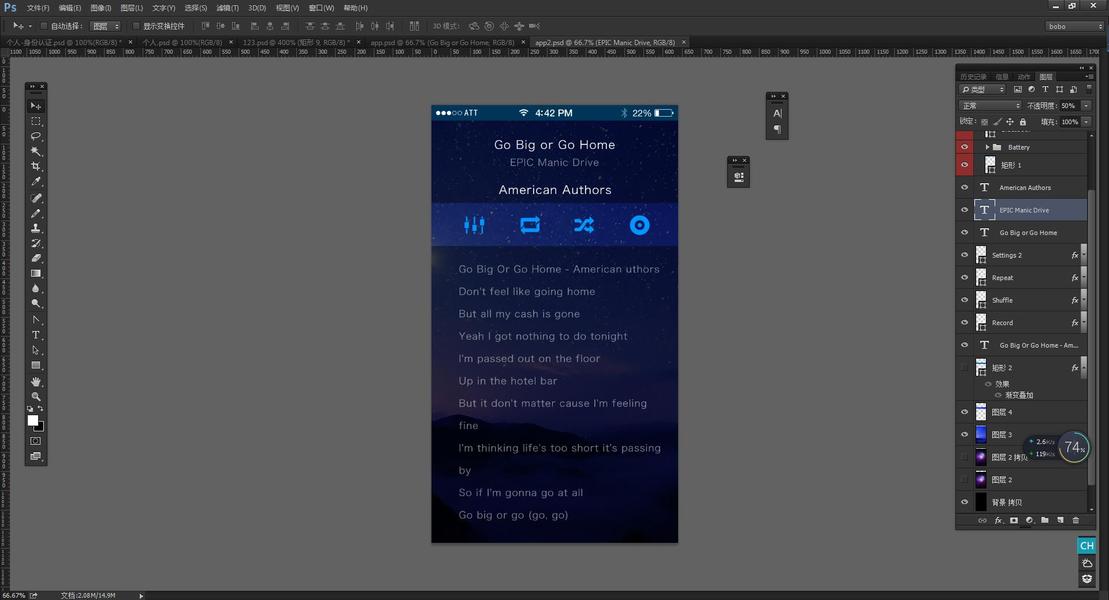Select the Rectangle shape tool

coord(35,365)
